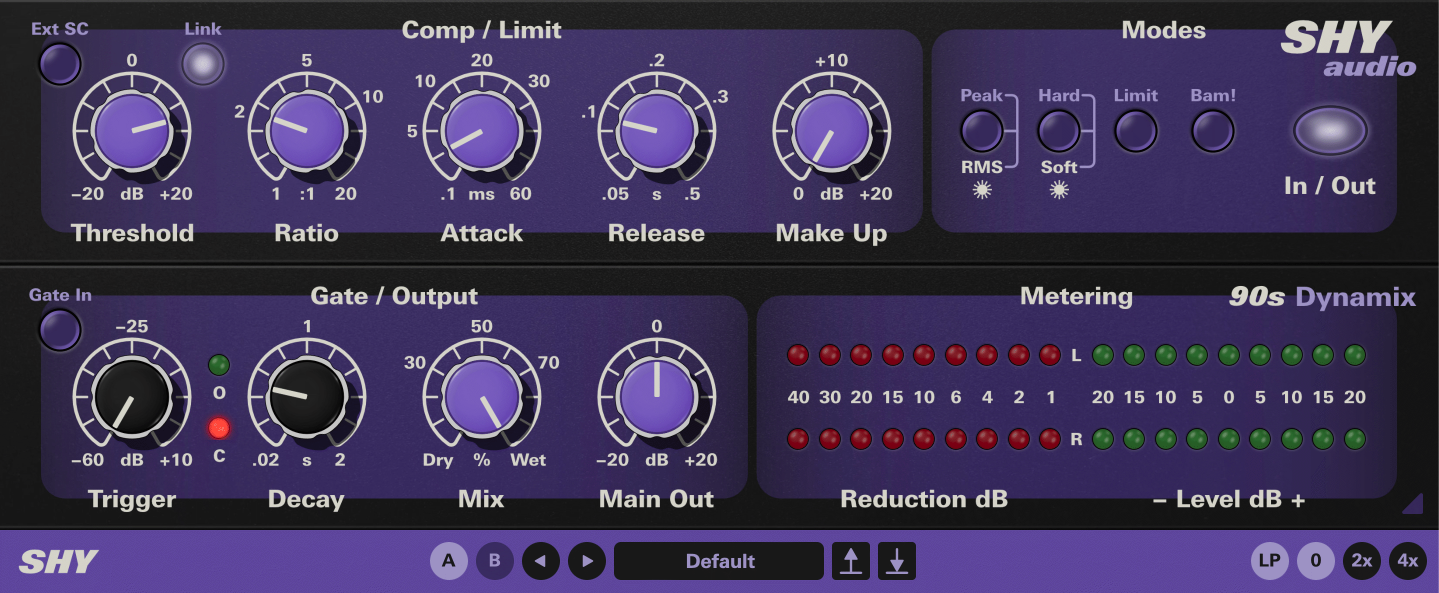The image size is (1439, 593).
Task: Click the Gate / Output section heading
Action: [394, 296]
